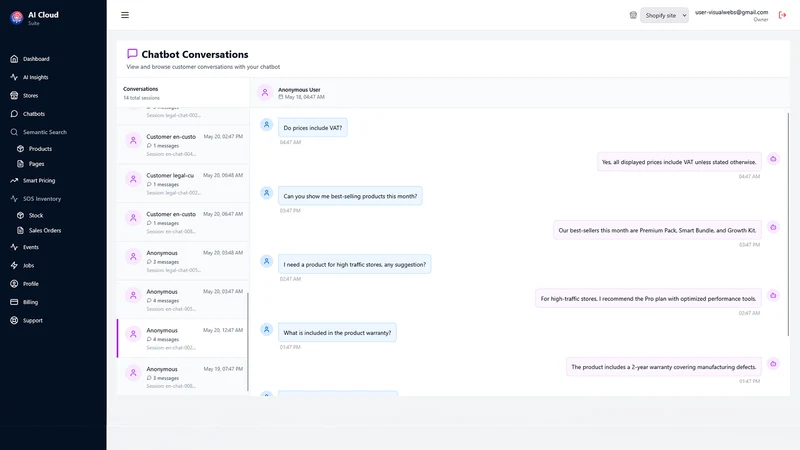Click the Billing card icon

coord(14,302)
